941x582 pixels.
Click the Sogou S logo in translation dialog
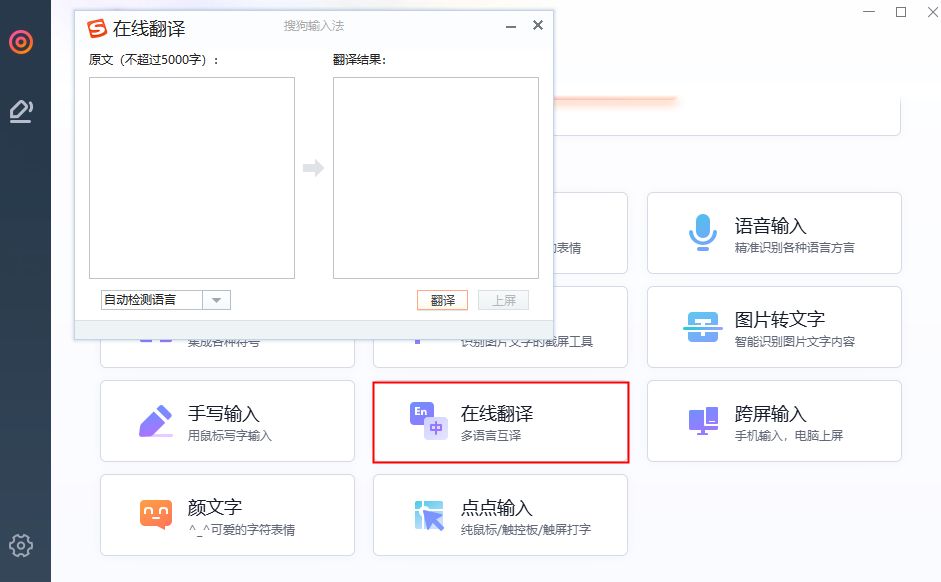[97, 28]
